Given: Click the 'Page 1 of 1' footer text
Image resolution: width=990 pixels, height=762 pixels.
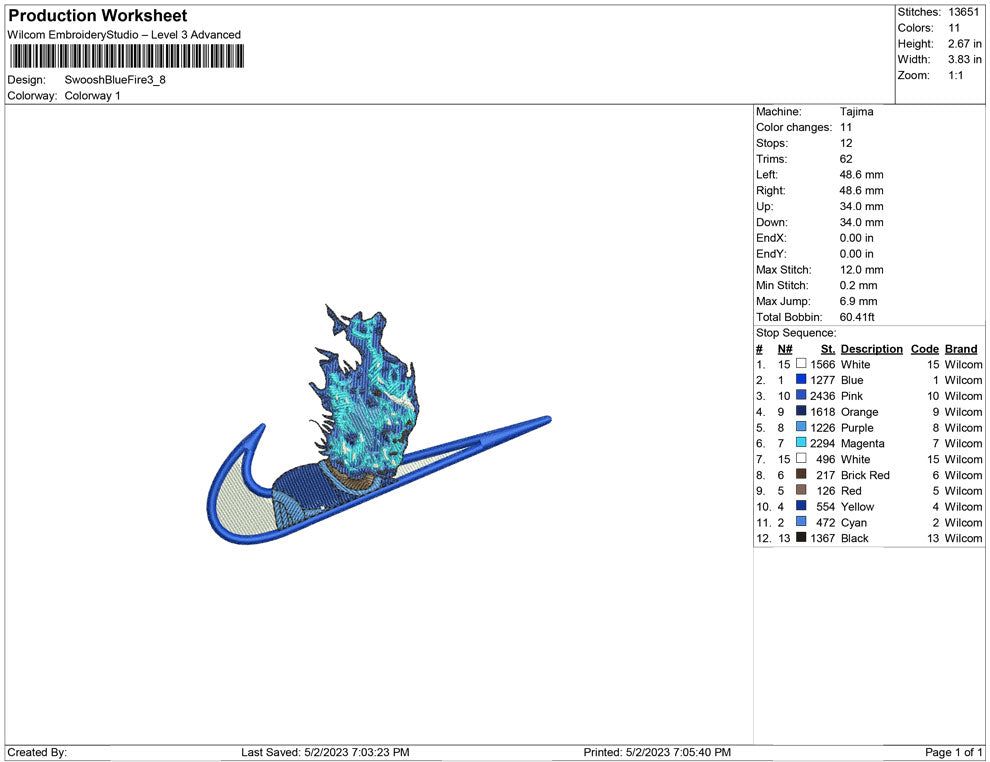Looking at the screenshot, I should (x=953, y=752).
